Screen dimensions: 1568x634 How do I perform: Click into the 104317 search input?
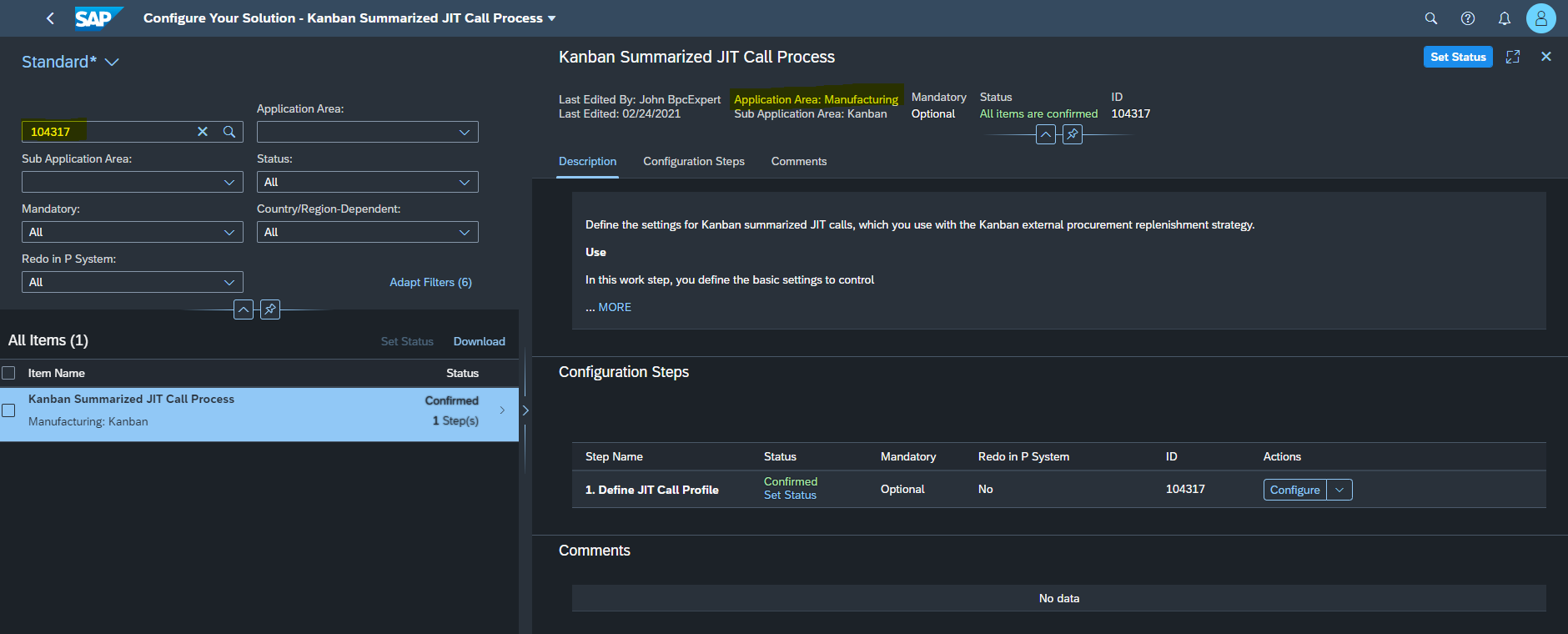108,132
